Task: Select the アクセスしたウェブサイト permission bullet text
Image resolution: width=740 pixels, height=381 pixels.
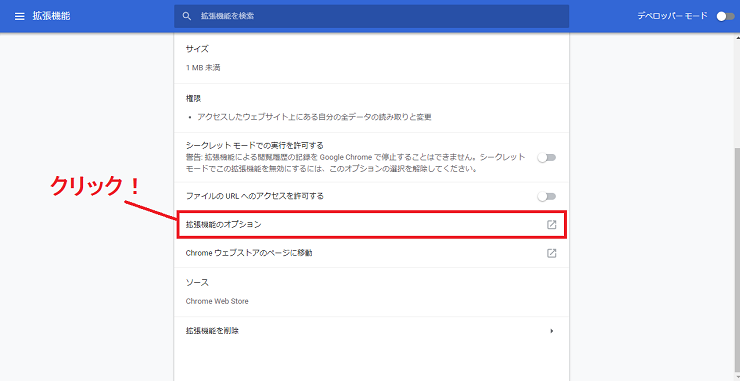Action: (x=315, y=117)
